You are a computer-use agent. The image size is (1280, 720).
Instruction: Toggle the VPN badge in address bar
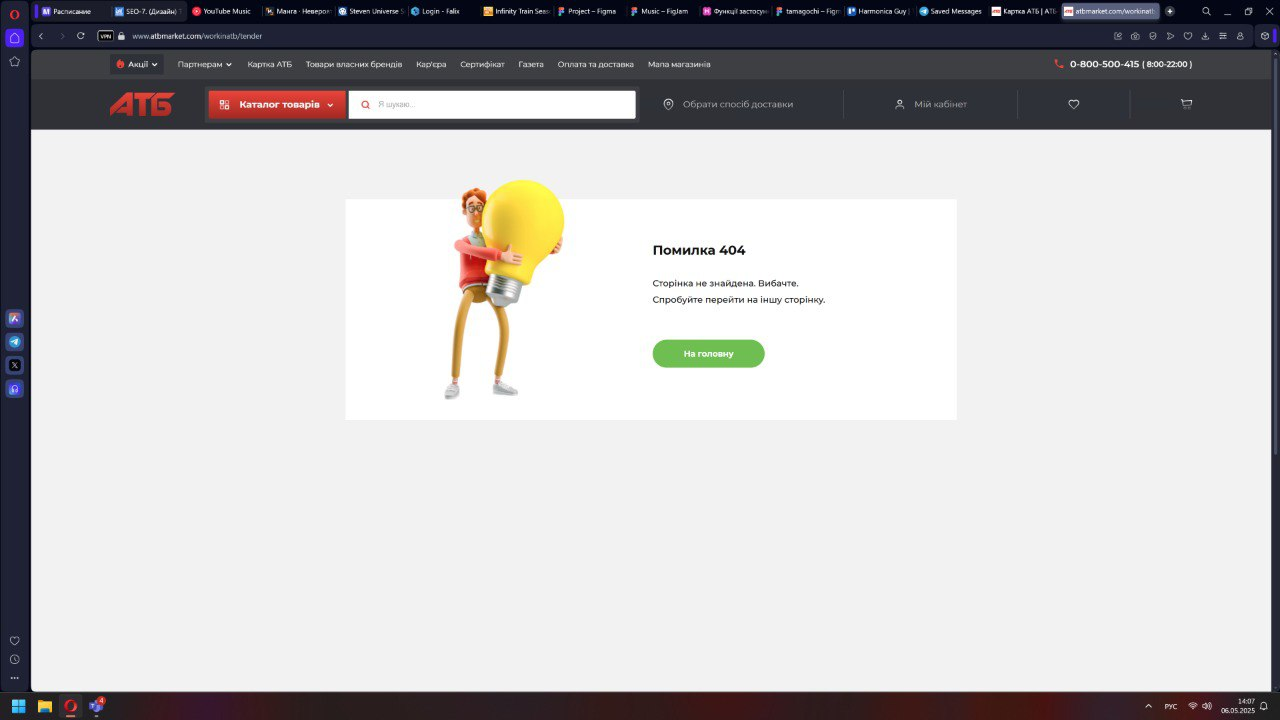[x=105, y=36]
